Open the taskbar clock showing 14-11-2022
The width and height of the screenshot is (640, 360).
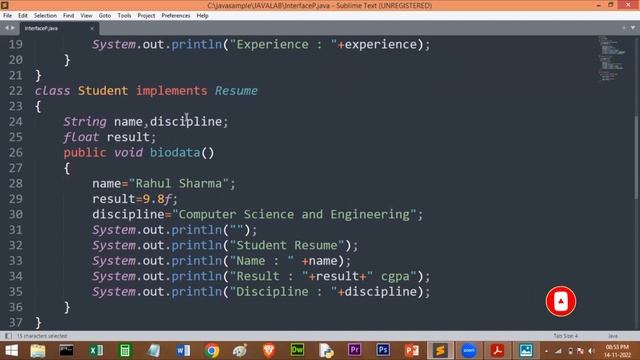(617, 351)
